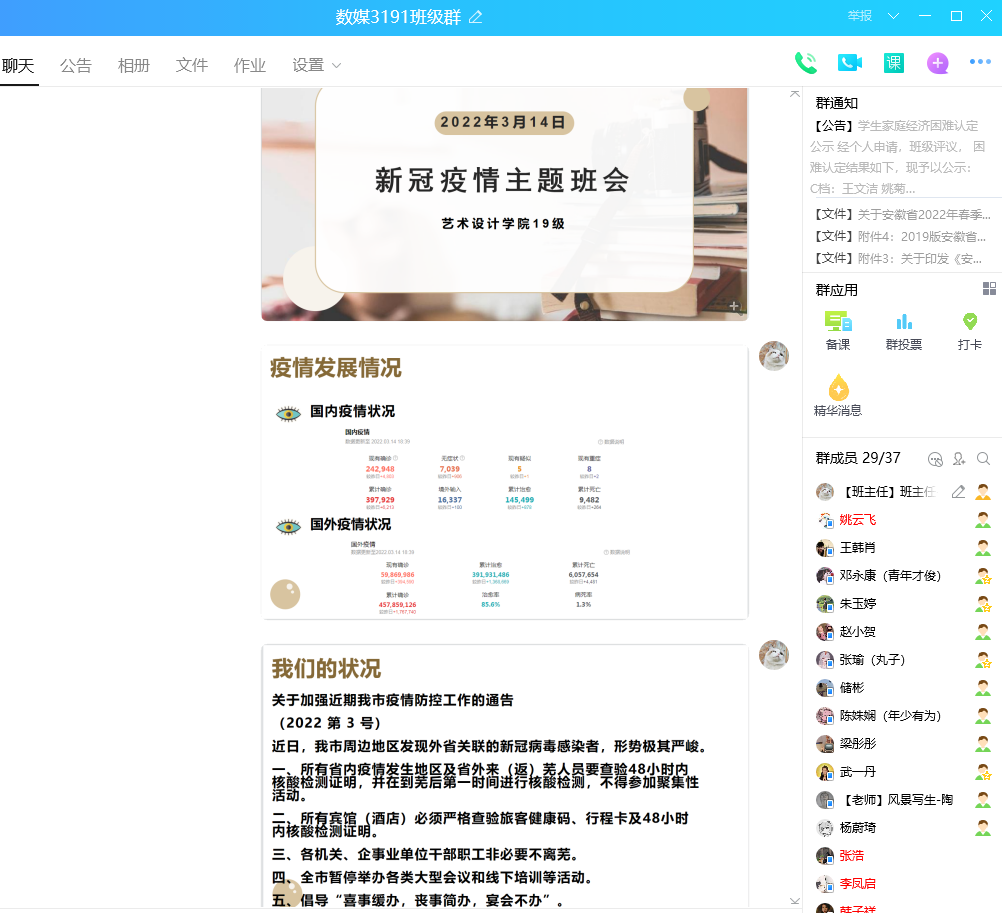Screen dimensions: 1002x913
Task: Start a group video call
Action: [x=849, y=63]
